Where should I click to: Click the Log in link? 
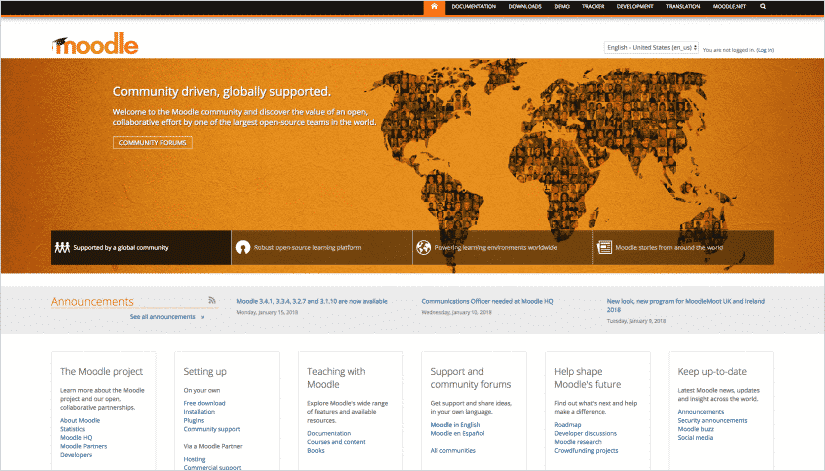765,50
